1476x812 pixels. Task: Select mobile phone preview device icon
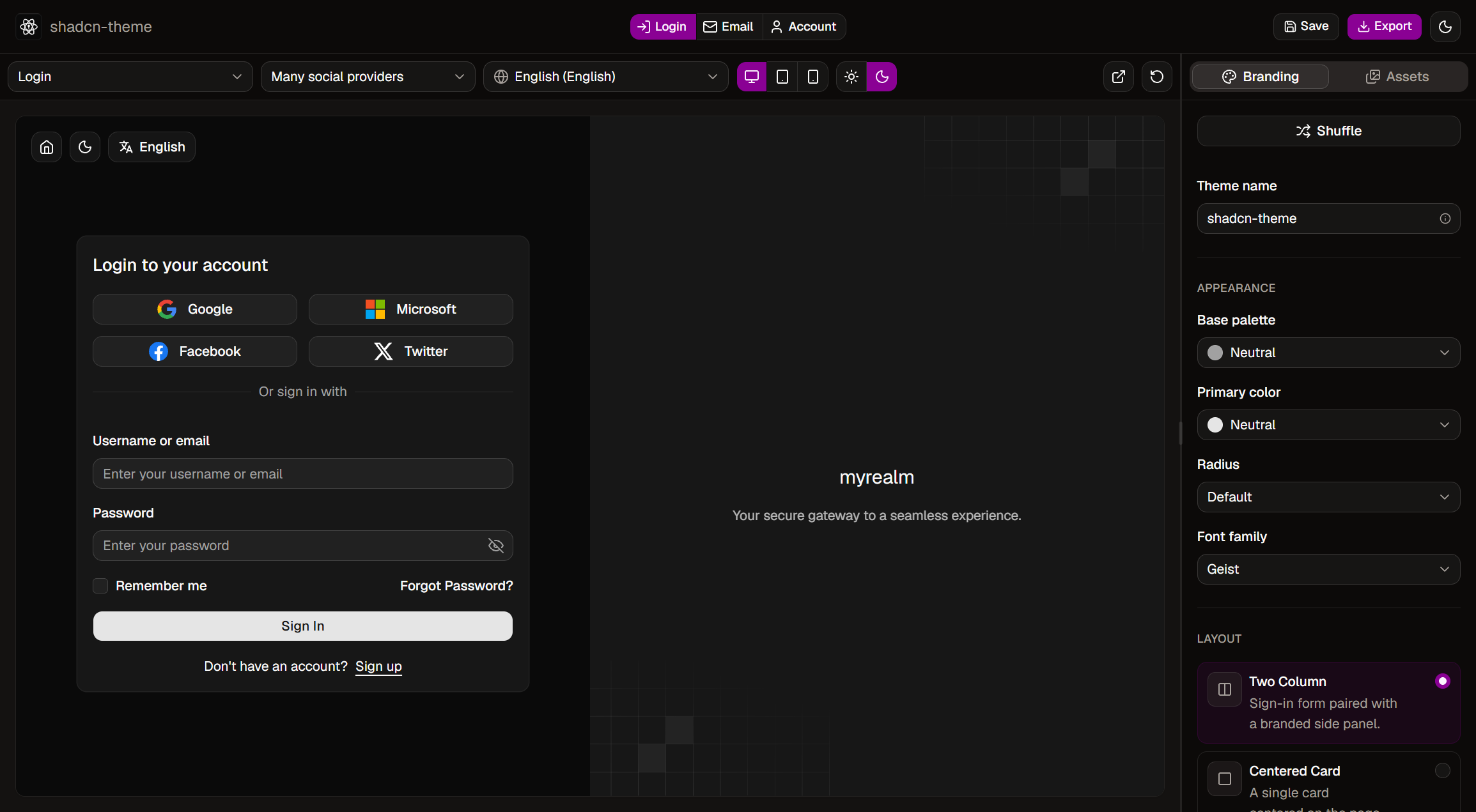pyautogui.click(x=812, y=77)
